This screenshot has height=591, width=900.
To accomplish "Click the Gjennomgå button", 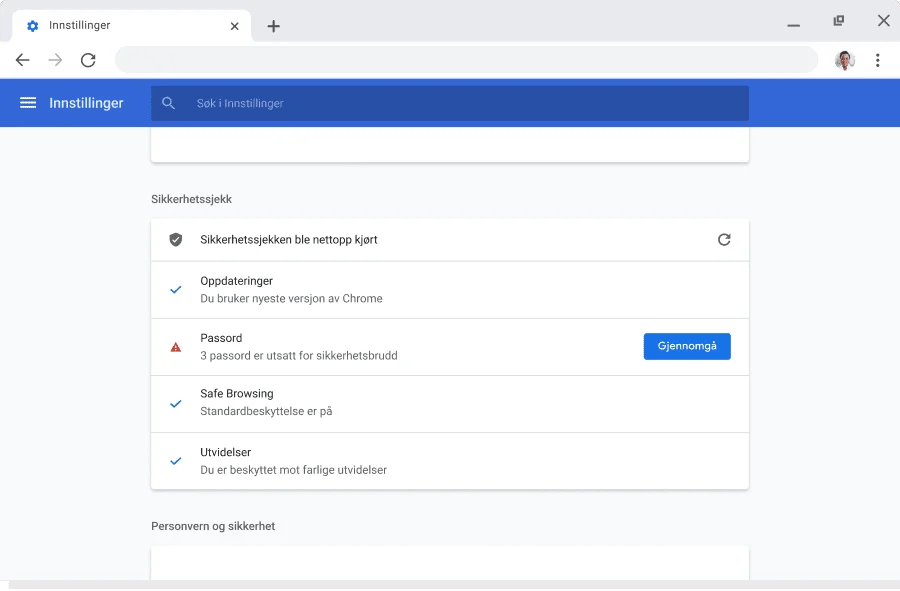I will click(687, 346).
